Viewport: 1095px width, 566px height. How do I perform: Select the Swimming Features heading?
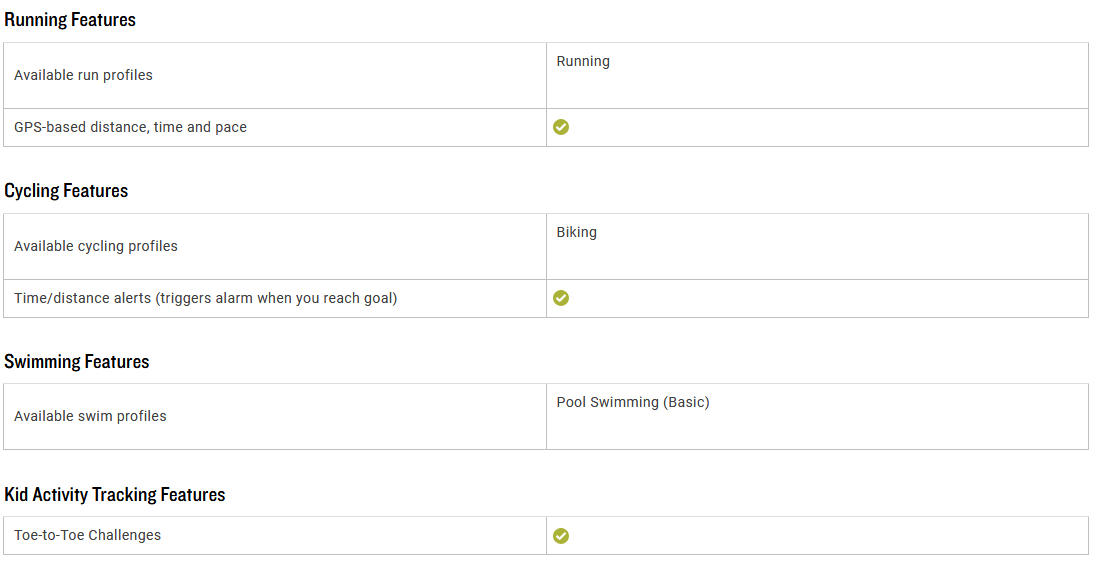[x=77, y=361]
